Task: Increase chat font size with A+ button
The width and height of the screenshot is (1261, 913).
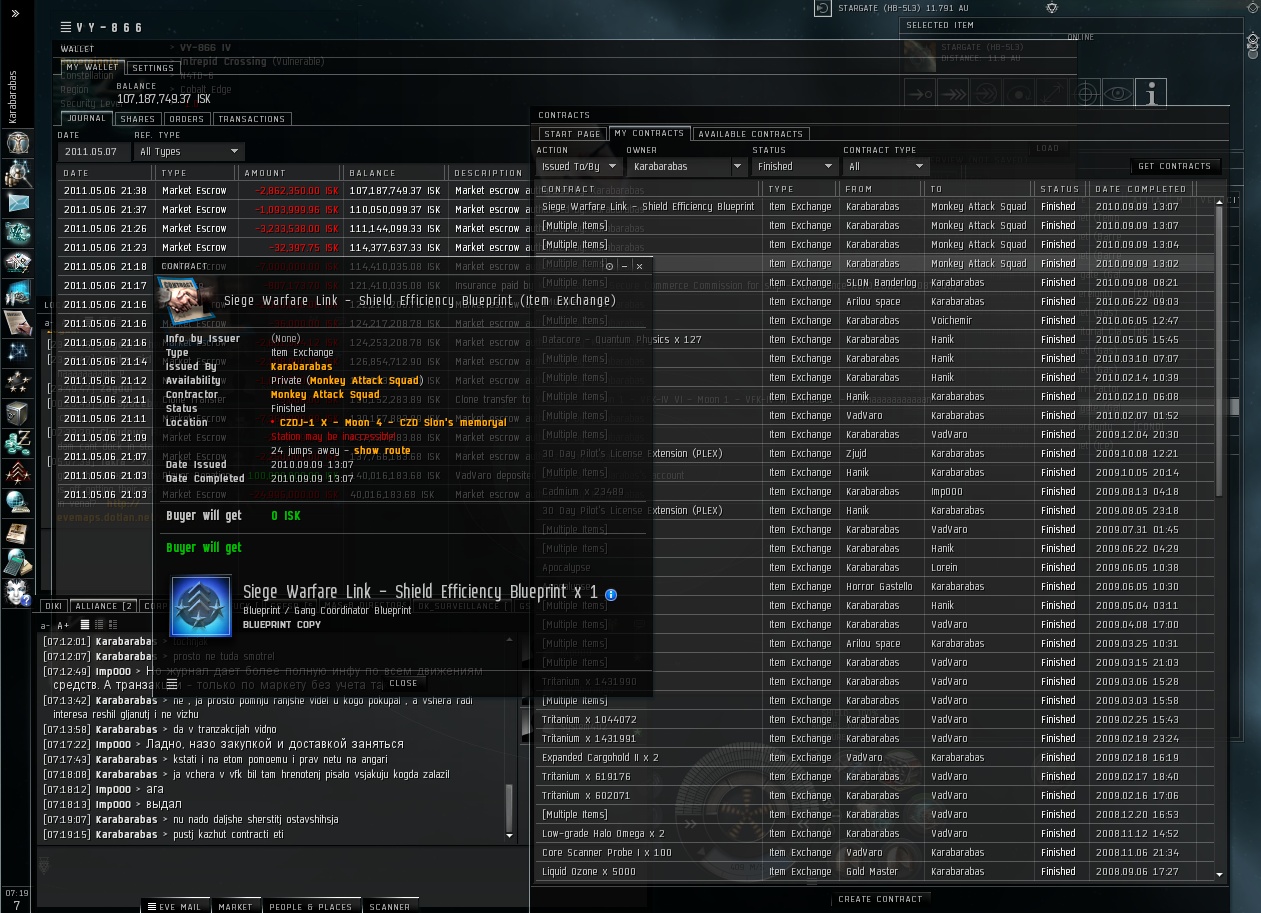Action: [61, 625]
